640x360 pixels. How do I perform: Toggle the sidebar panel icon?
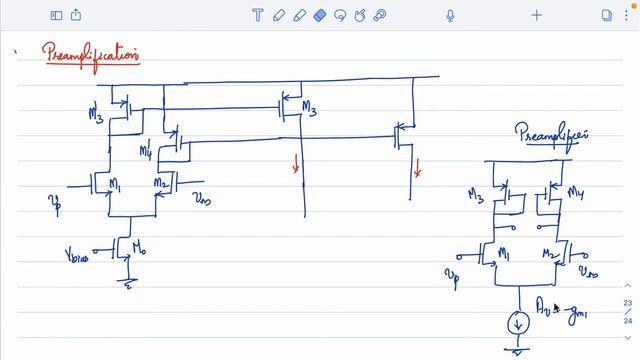(56, 16)
